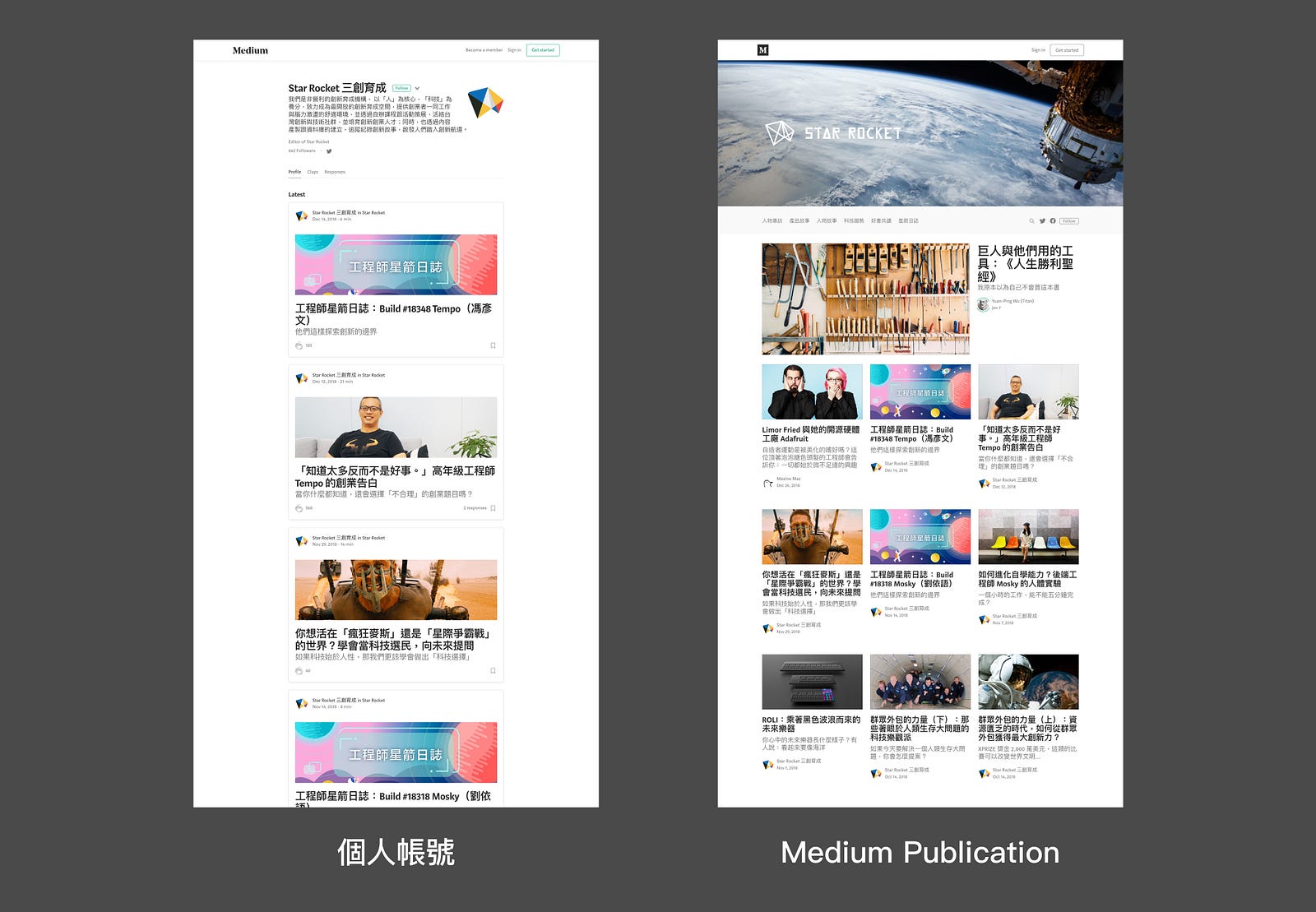Clap for the 瘋狂麥斯 post card
This screenshot has height=912, width=1316.
299,671
